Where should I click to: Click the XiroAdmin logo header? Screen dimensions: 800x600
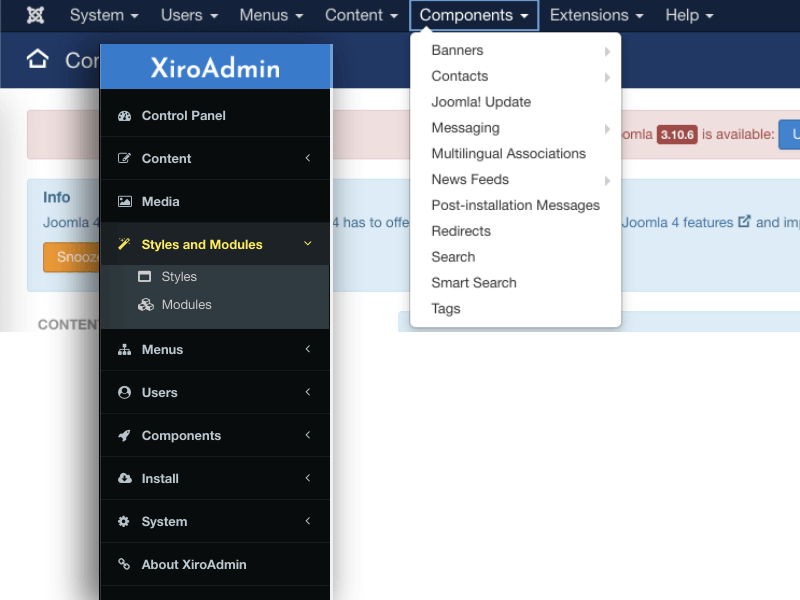pyautogui.click(x=215, y=67)
